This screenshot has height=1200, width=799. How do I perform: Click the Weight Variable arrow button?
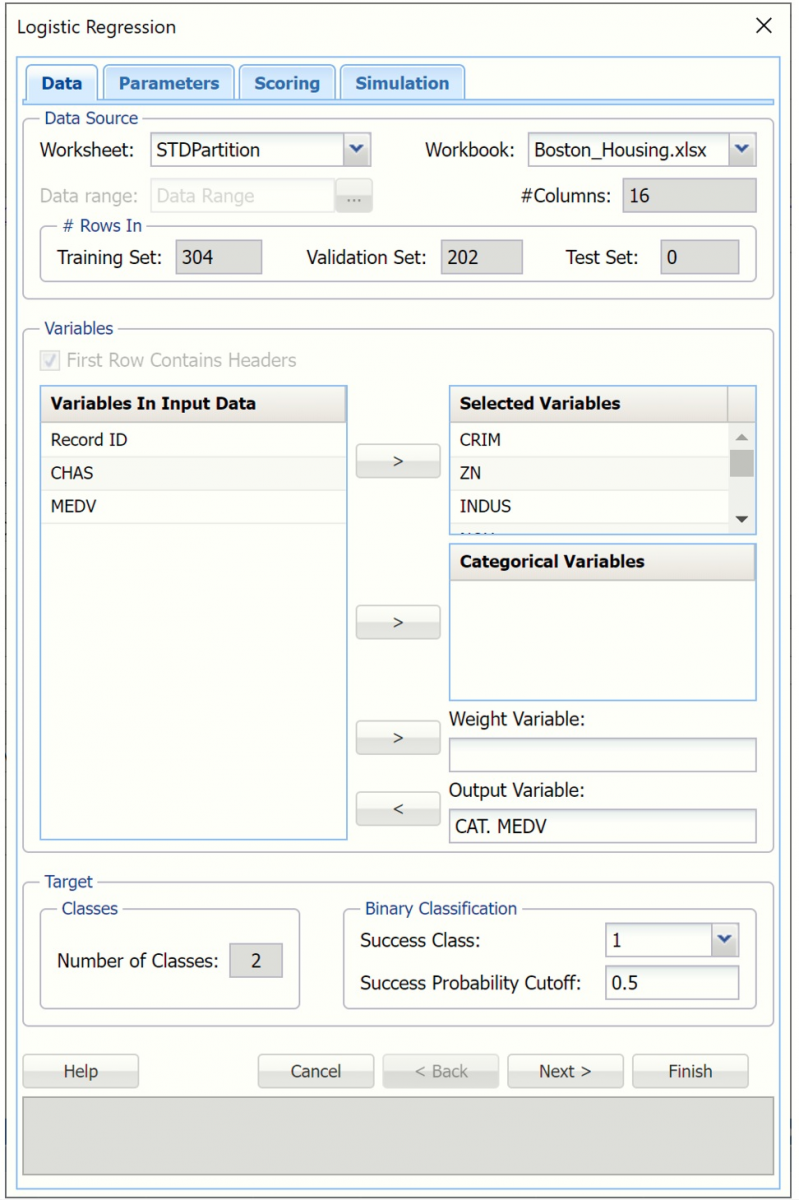coord(398,738)
